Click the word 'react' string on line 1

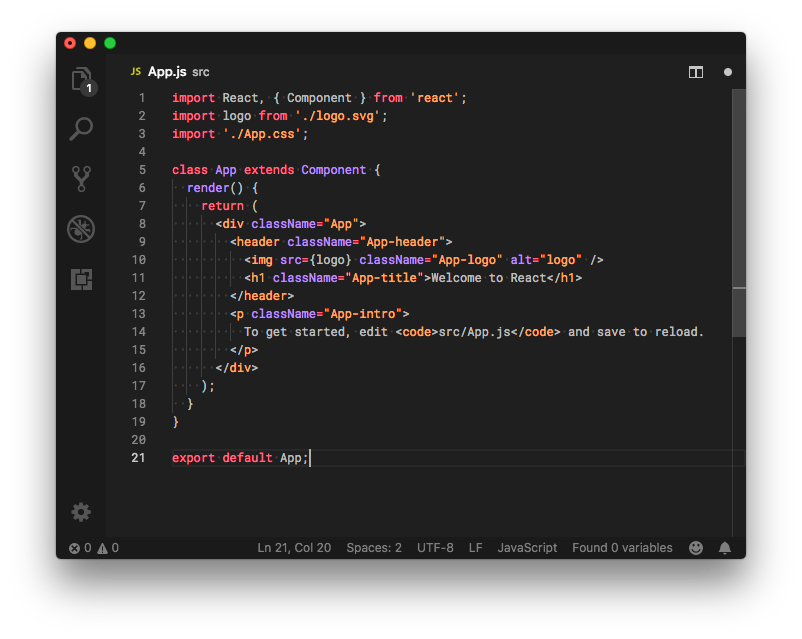(434, 98)
